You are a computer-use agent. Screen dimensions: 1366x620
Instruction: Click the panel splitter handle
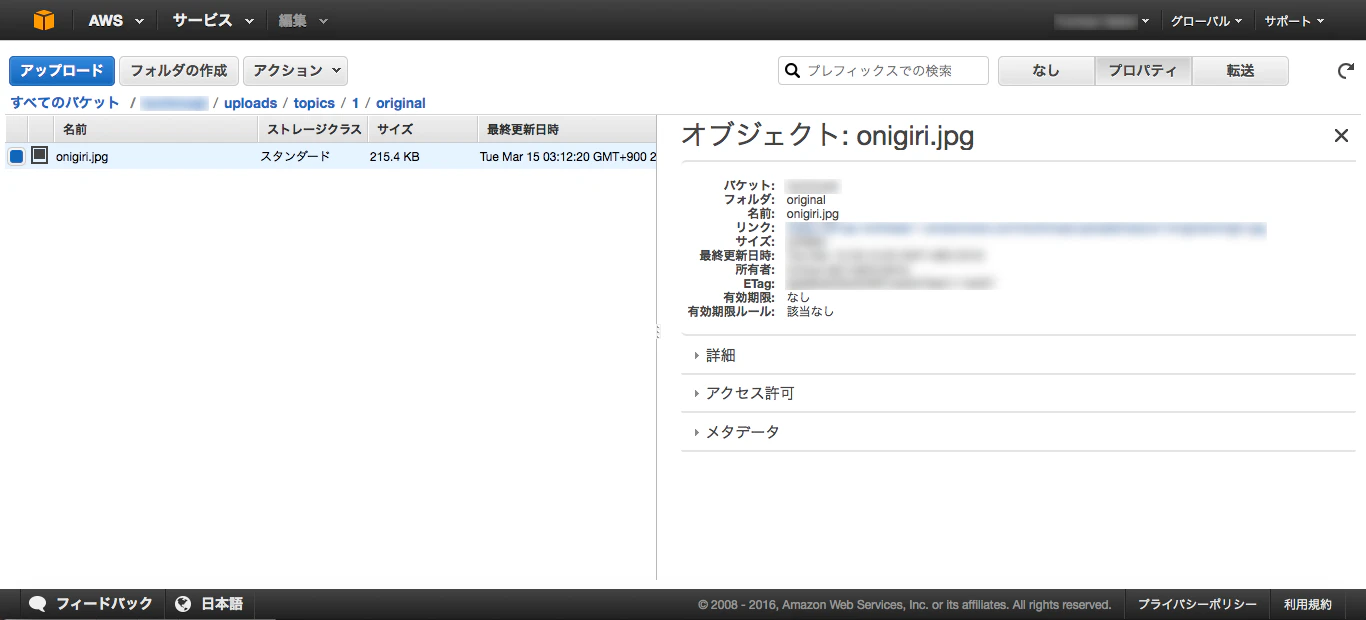pos(657,331)
